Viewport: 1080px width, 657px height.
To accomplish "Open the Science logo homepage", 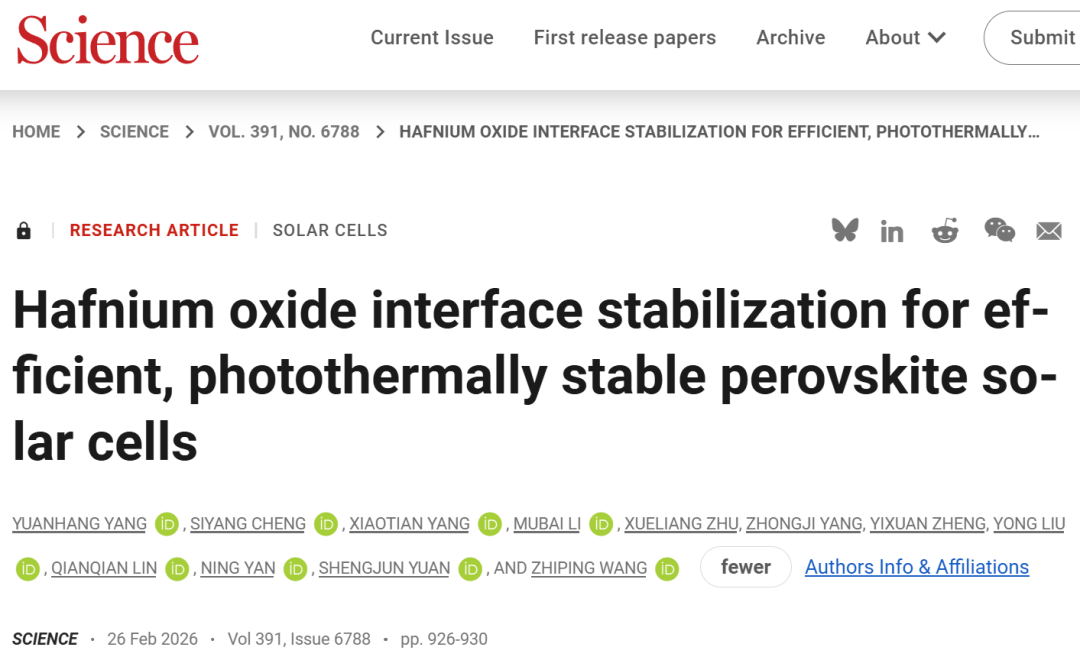I will [107, 41].
